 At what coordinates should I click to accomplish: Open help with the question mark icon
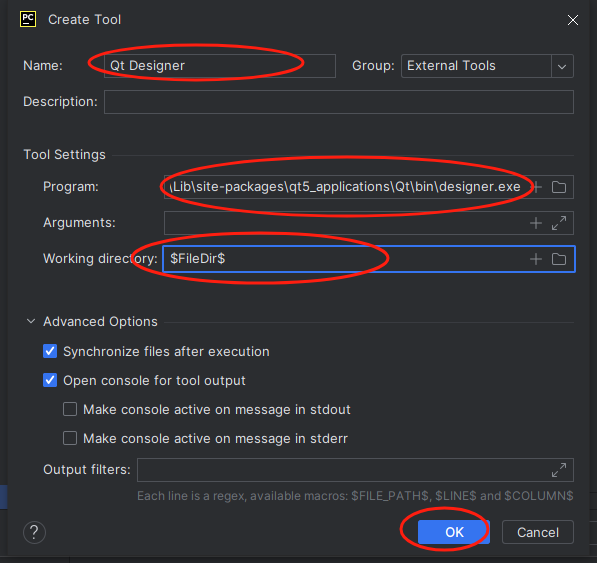(34, 532)
